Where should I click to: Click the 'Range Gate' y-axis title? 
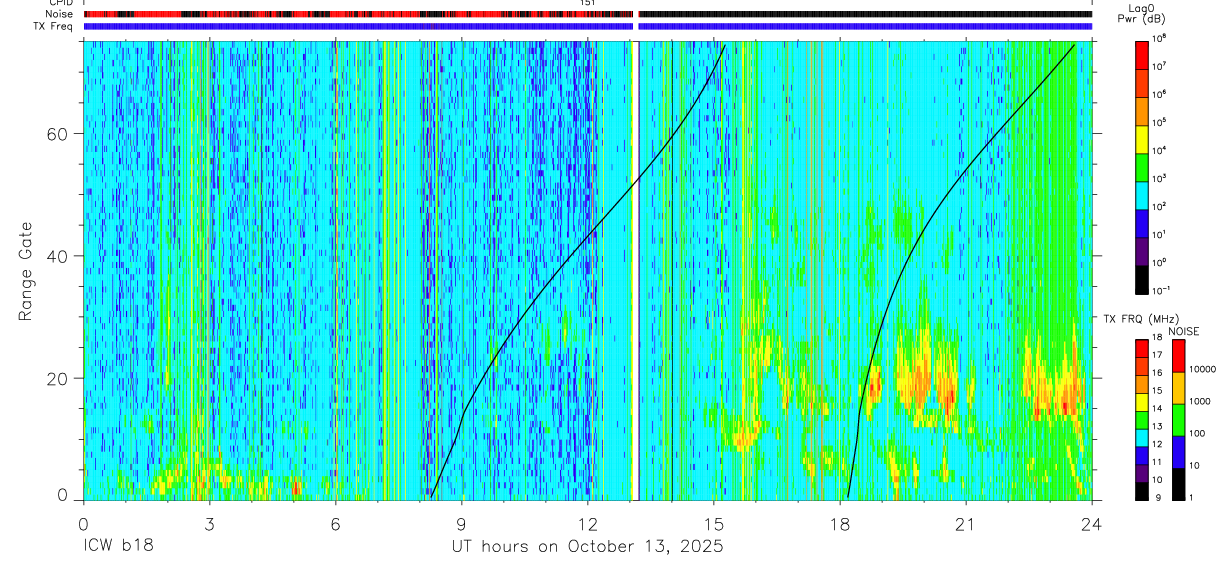coord(26,271)
